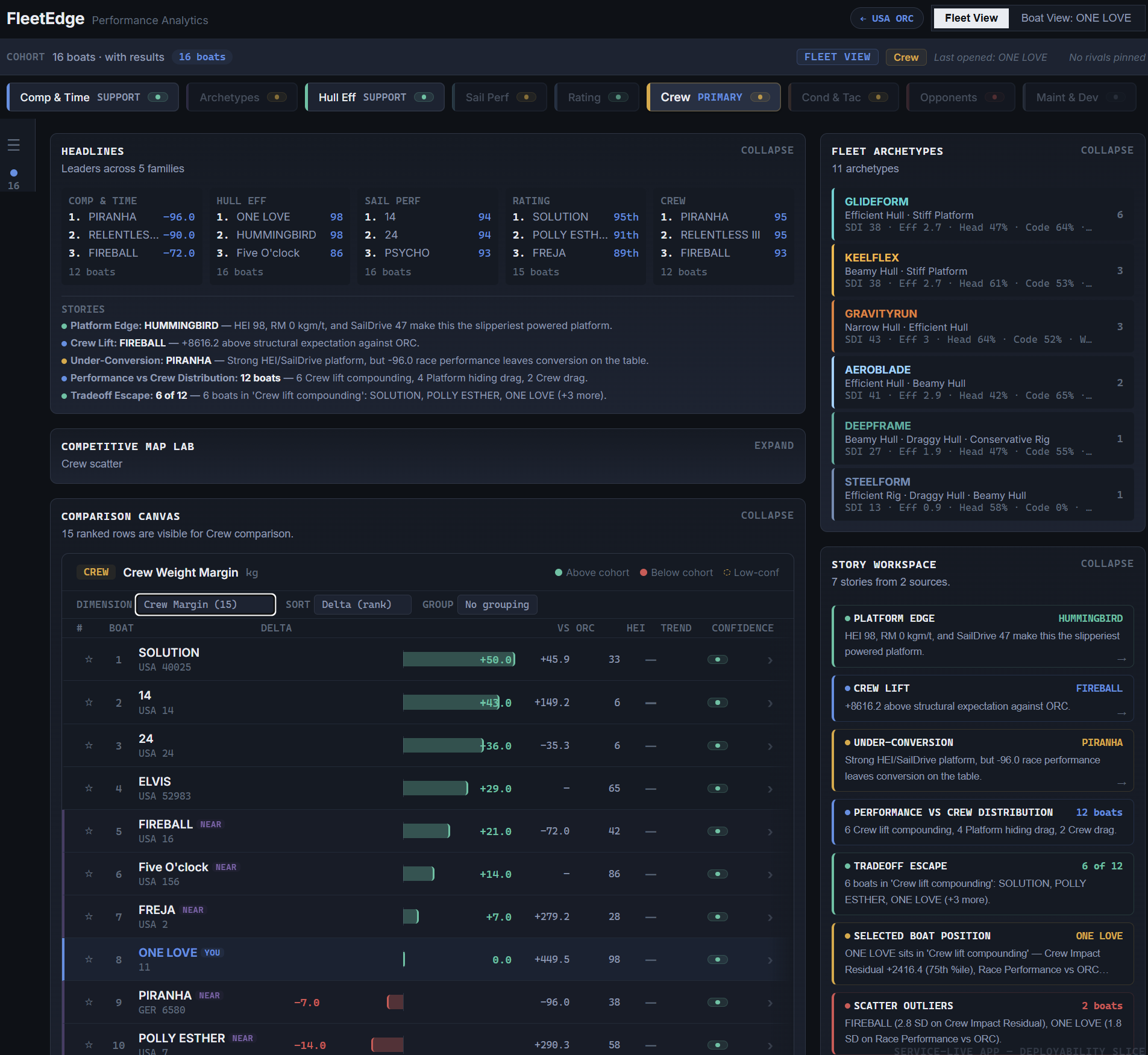Open the KEELFLEX archetype card

tap(983, 270)
